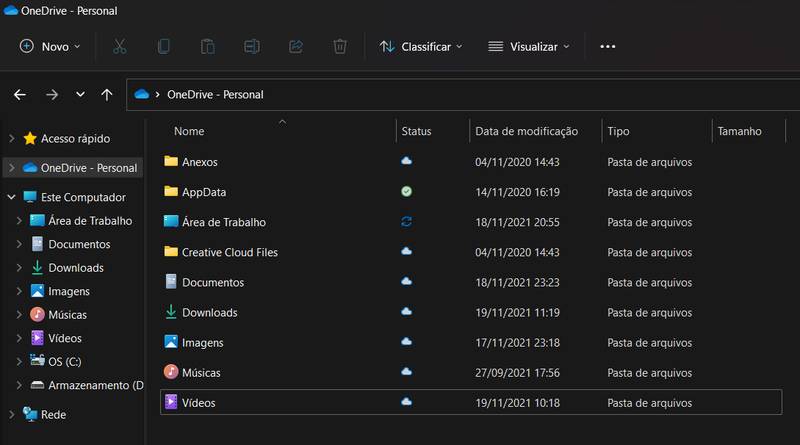Viewport: 800px width, 445px height.
Task: Select OneDrive - Personal in sidebar
Action: click(89, 167)
